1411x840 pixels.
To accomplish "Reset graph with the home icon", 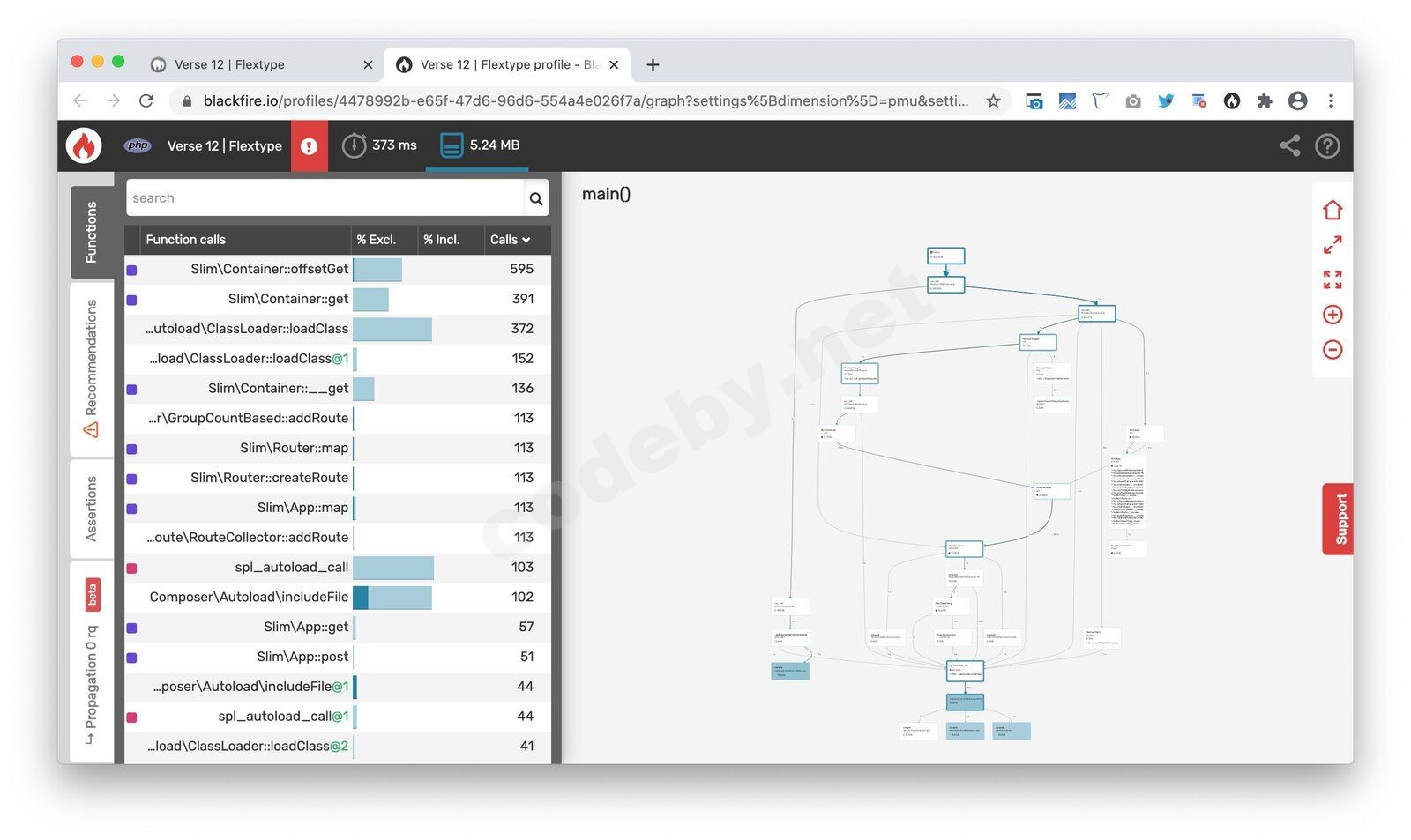I will [x=1332, y=210].
